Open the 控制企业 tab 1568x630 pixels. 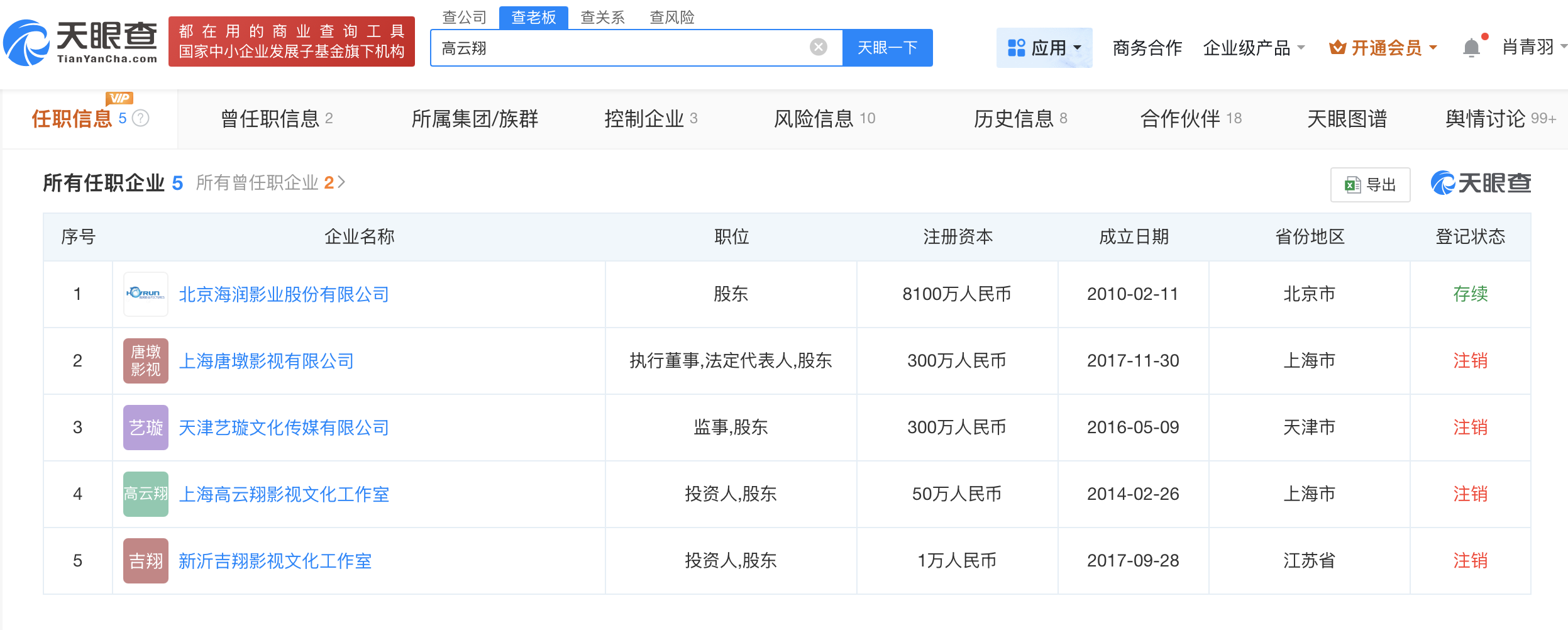click(651, 119)
